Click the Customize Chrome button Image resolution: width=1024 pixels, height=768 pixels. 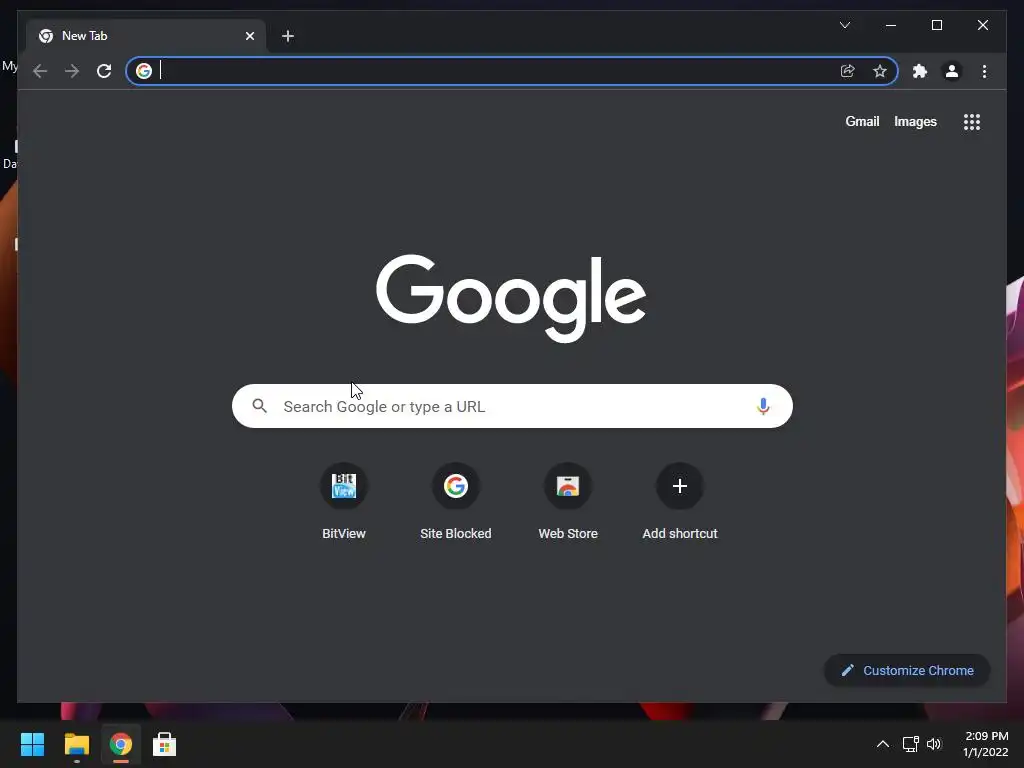point(907,671)
